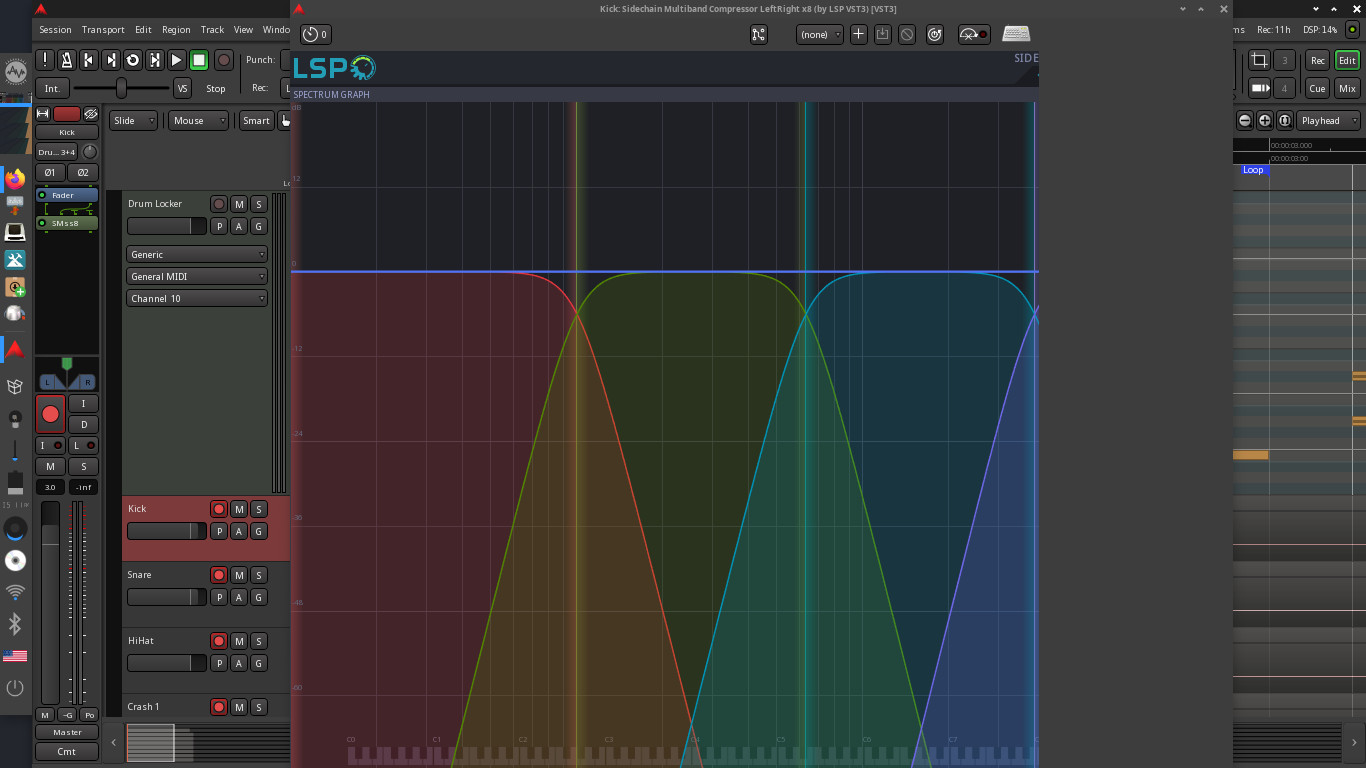Add new plugin preset with plus icon
This screenshot has width=1366, height=768.
[858, 34]
